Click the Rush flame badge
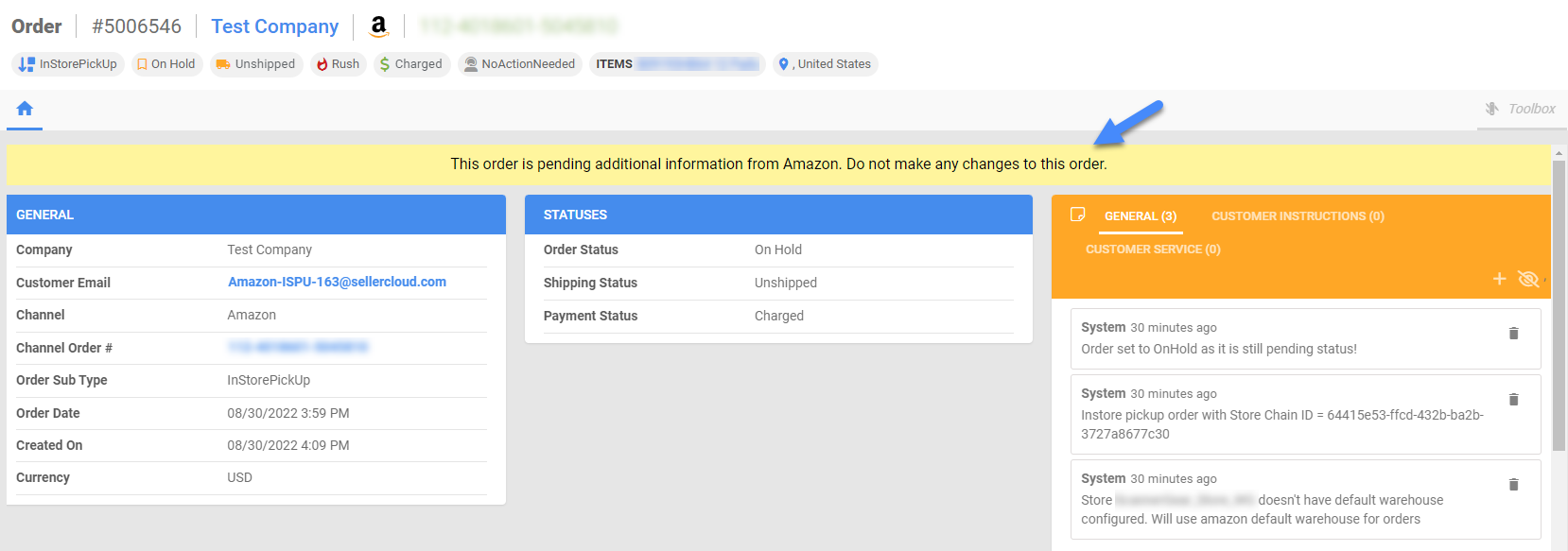Screen dimensions: 1568x551 pyautogui.click(x=338, y=64)
